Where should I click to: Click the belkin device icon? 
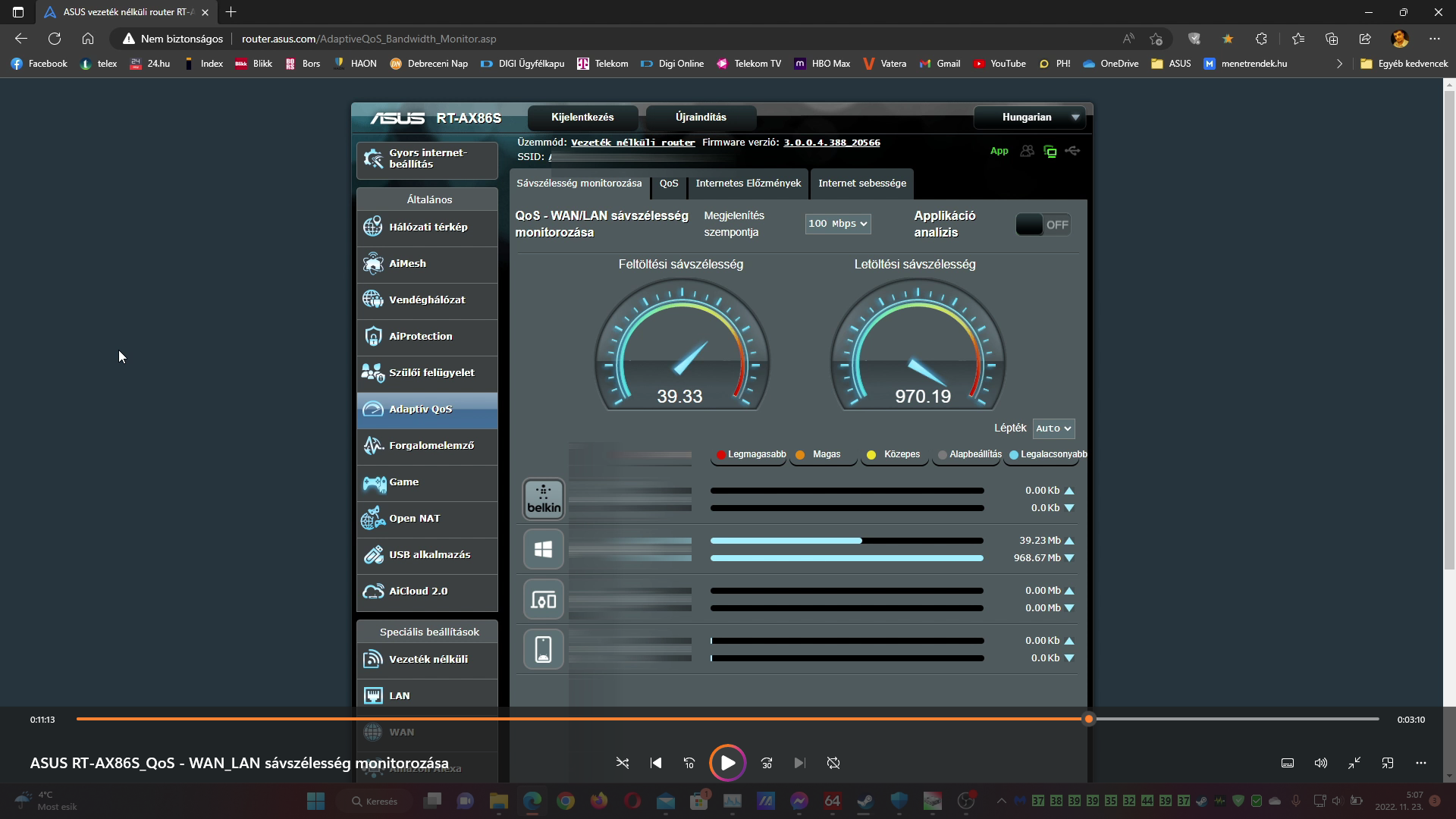pyautogui.click(x=543, y=499)
